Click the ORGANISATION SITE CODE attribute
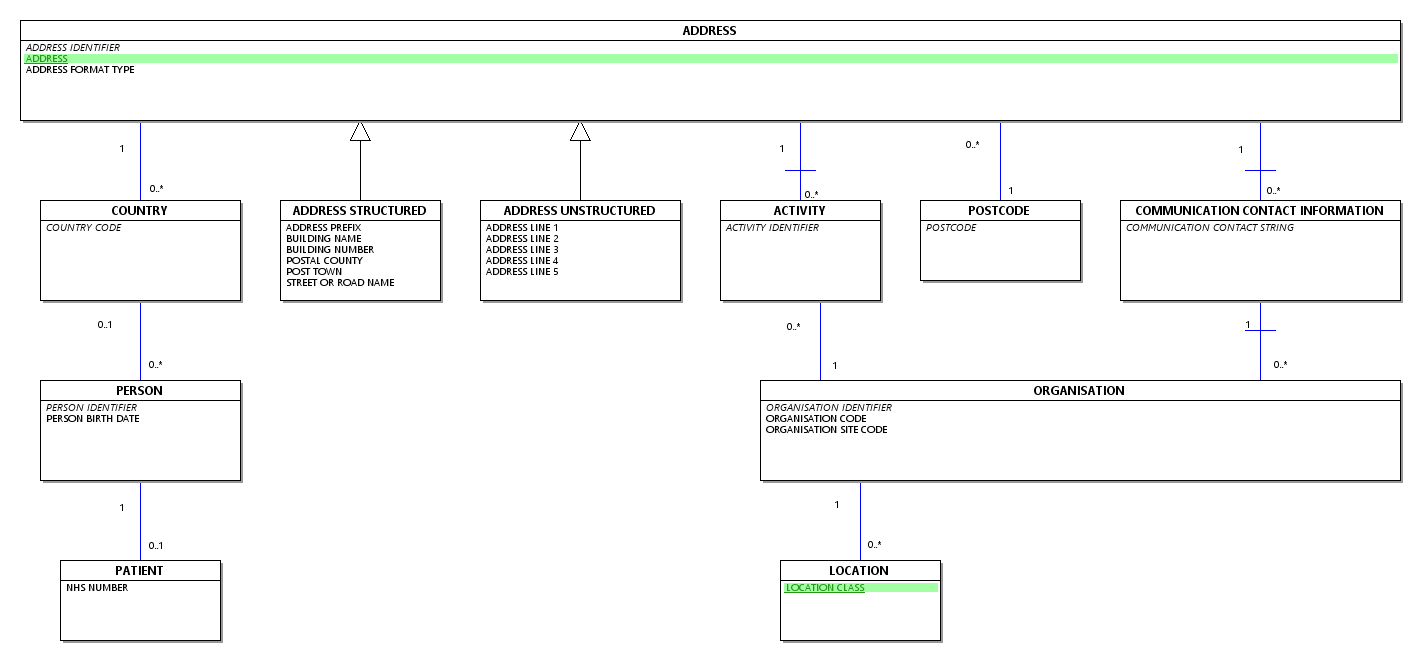 pyautogui.click(x=827, y=430)
